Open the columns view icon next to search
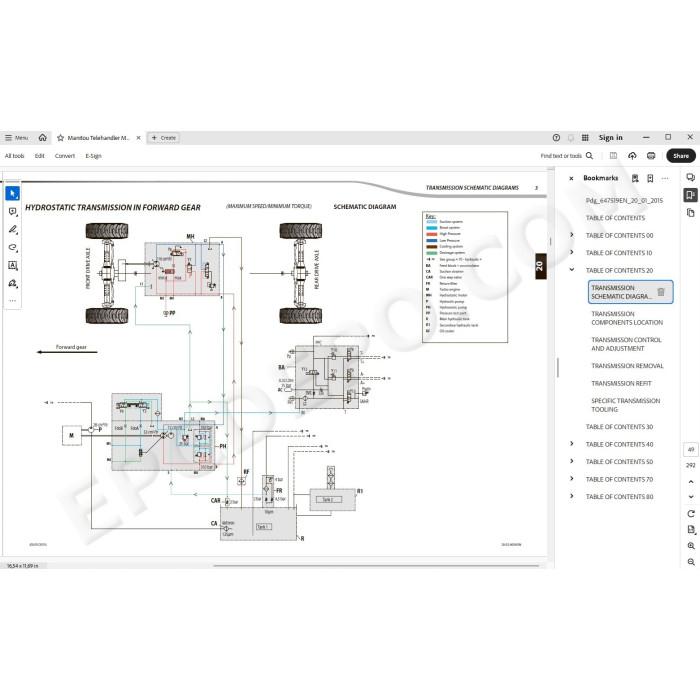The height and width of the screenshot is (700, 700). 613,156
